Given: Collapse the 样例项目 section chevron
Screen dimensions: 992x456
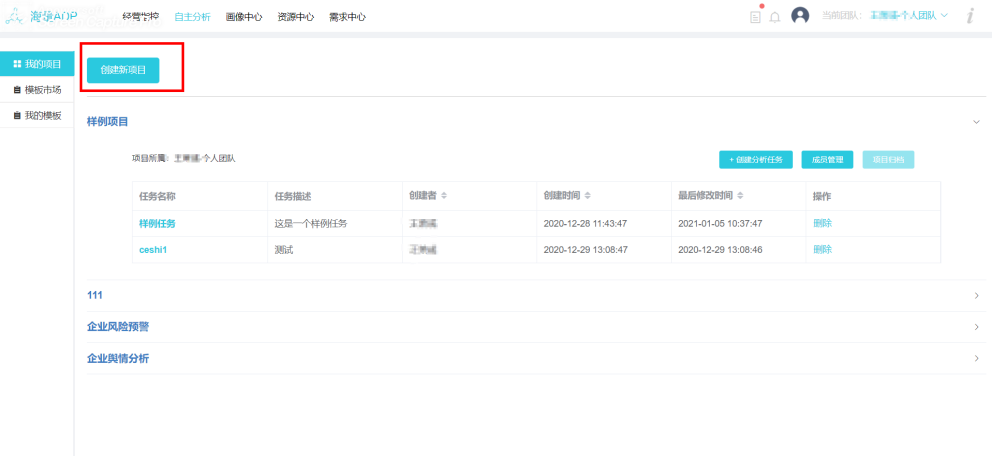Looking at the screenshot, I should tap(976, 122).
